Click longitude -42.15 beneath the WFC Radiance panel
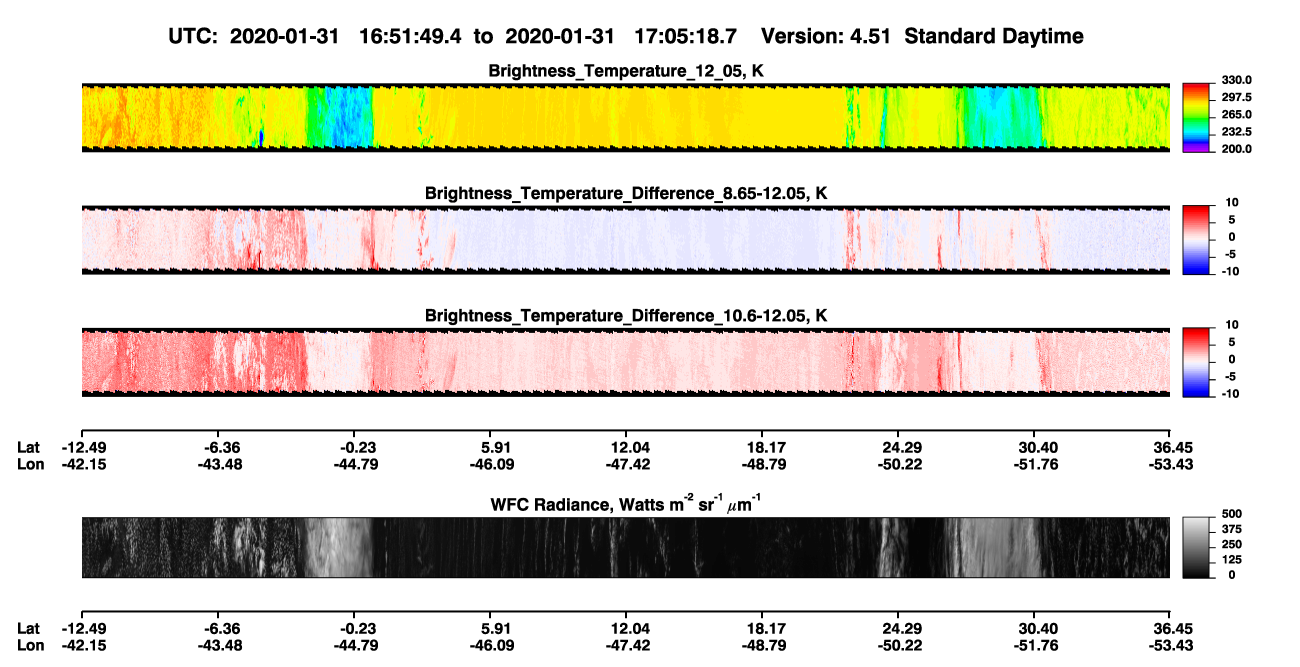 (84, 645)
